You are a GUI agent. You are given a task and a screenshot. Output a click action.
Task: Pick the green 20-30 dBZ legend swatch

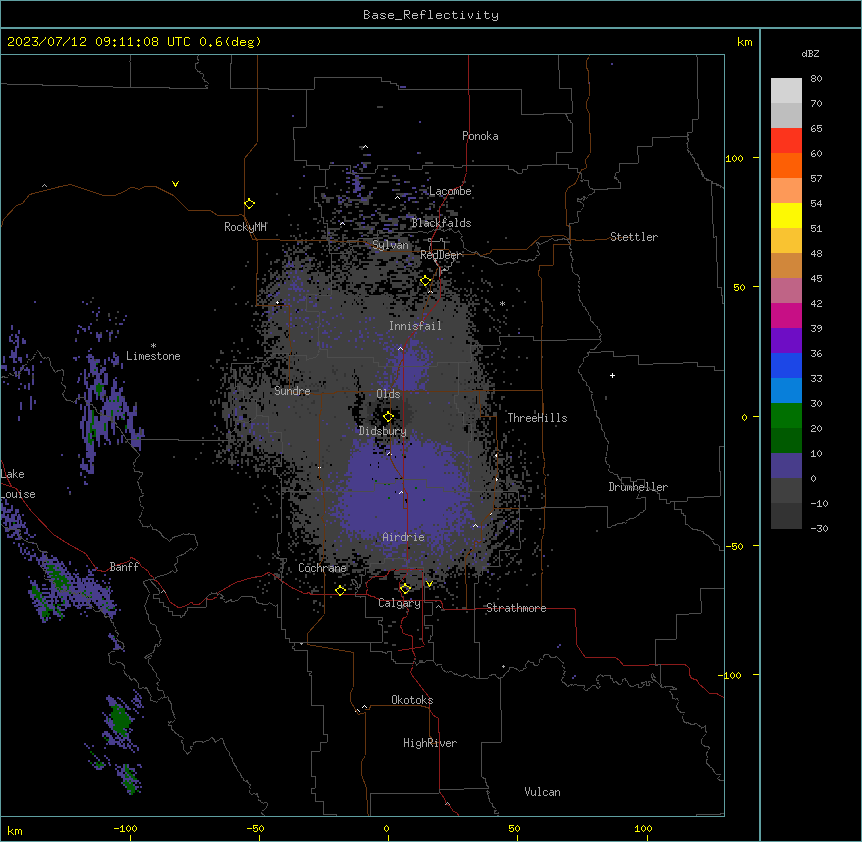click(x=786, y=416)
